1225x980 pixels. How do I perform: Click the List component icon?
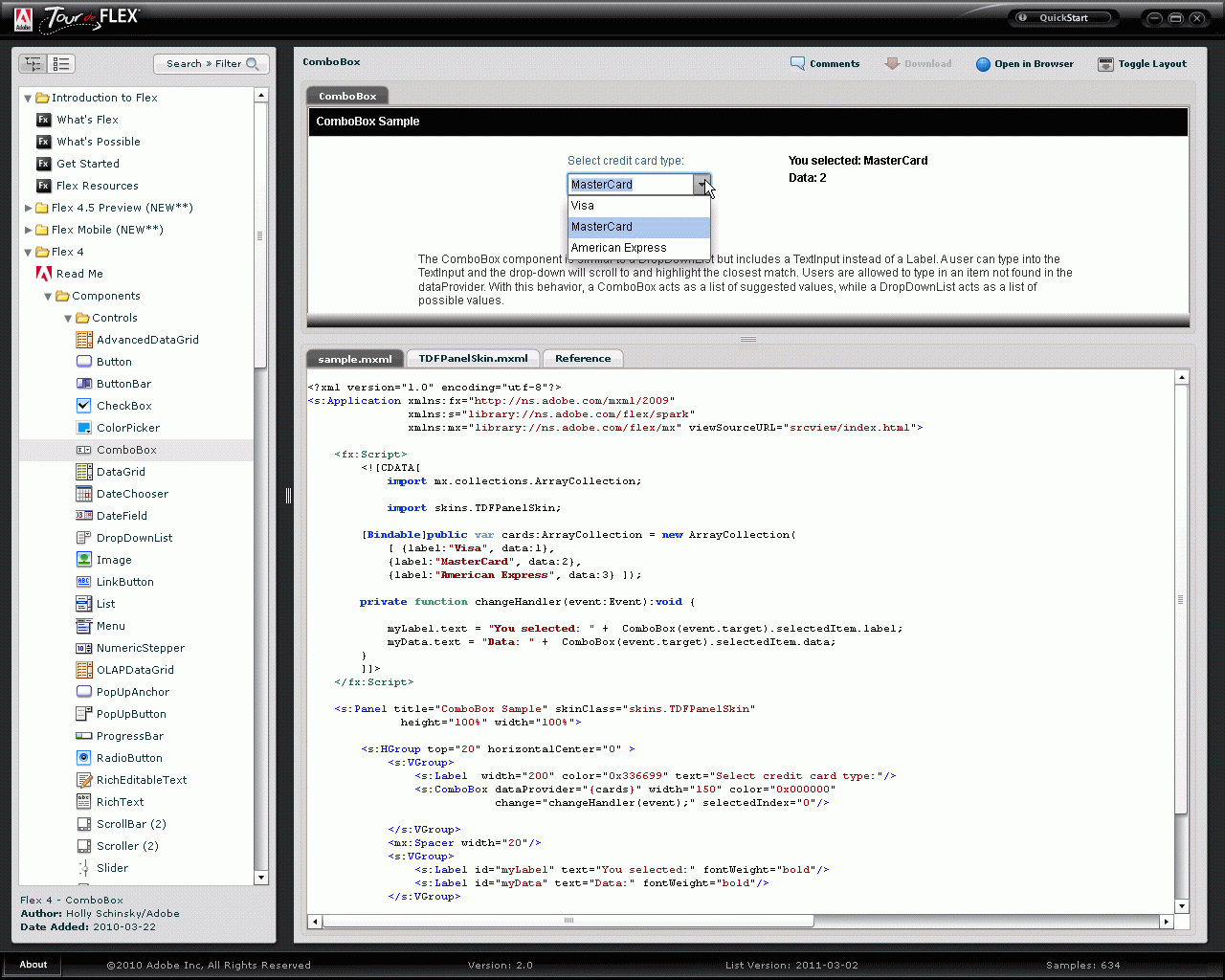84,604
